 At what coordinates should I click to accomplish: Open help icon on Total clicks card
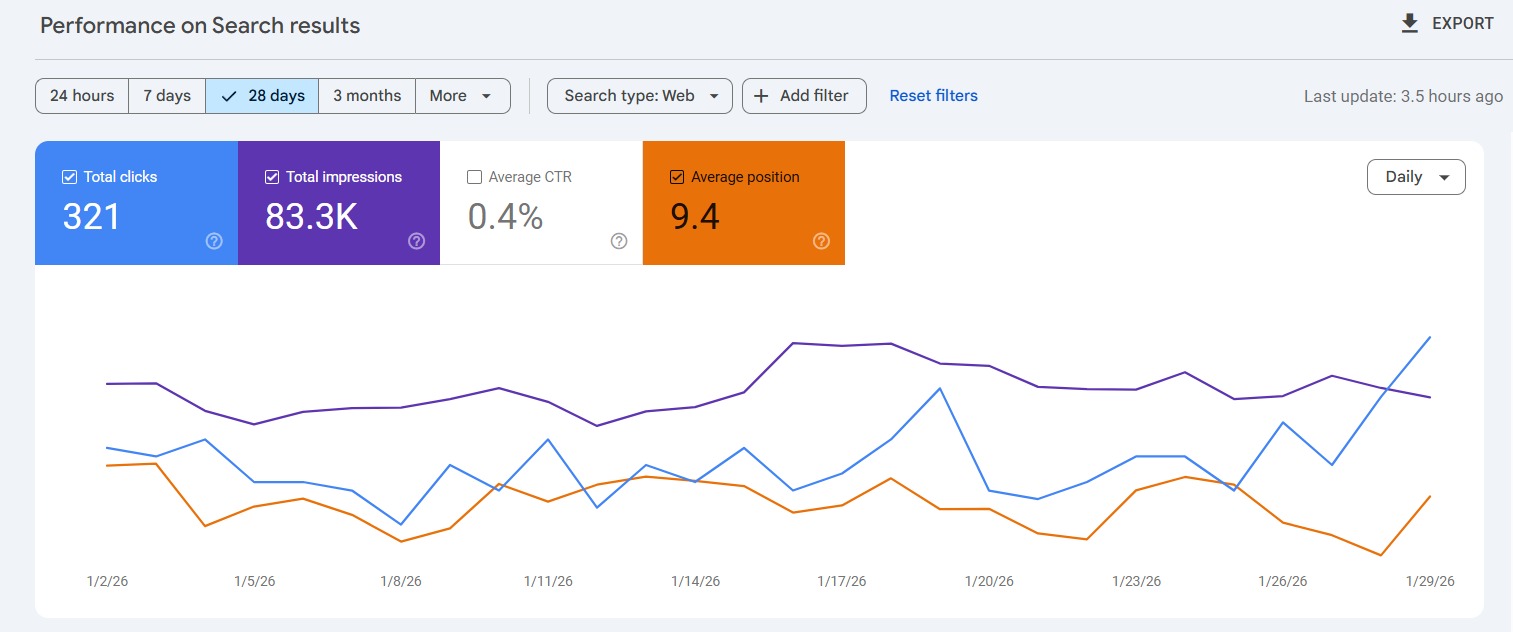(214, 241)
